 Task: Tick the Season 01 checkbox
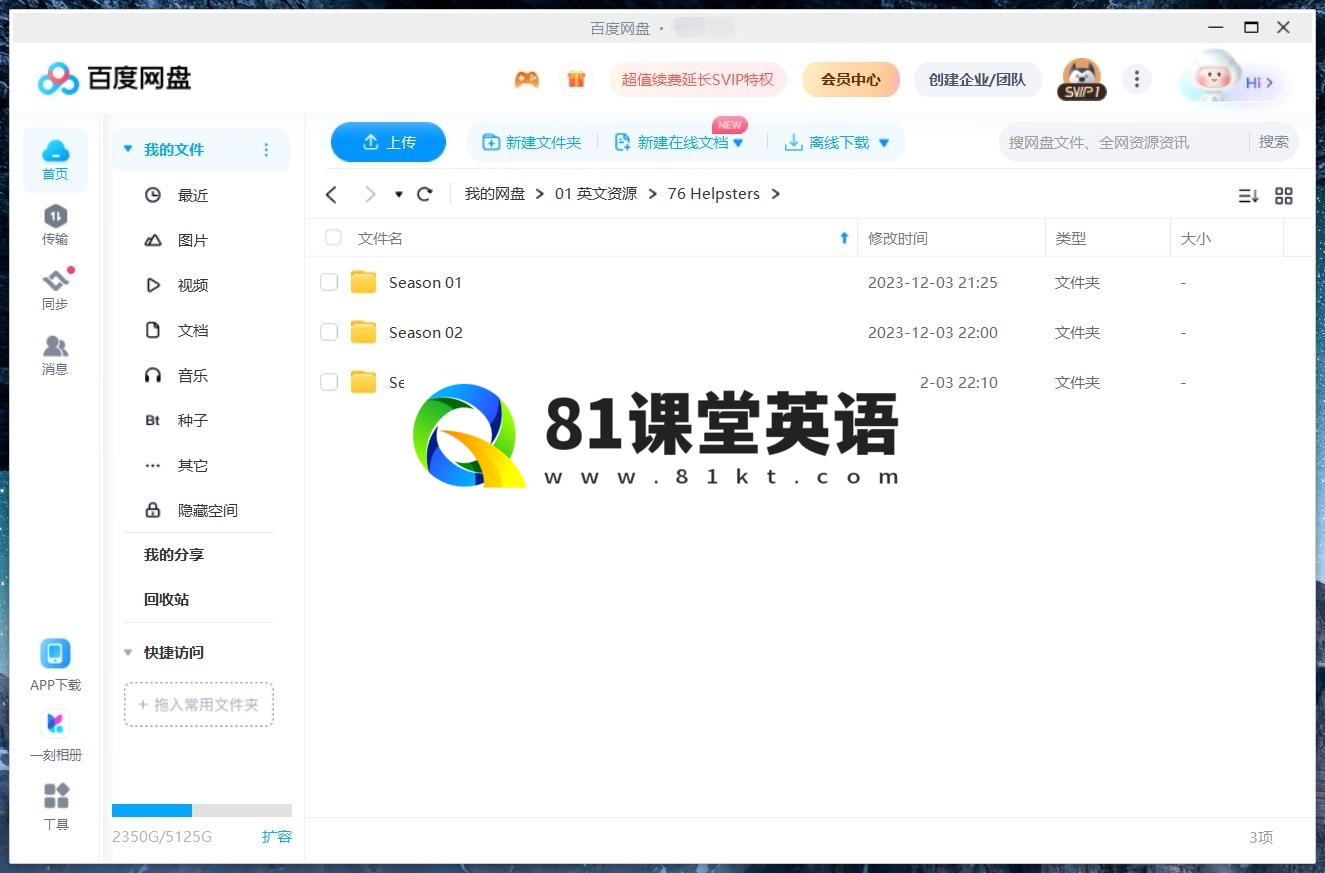point(329,282)
